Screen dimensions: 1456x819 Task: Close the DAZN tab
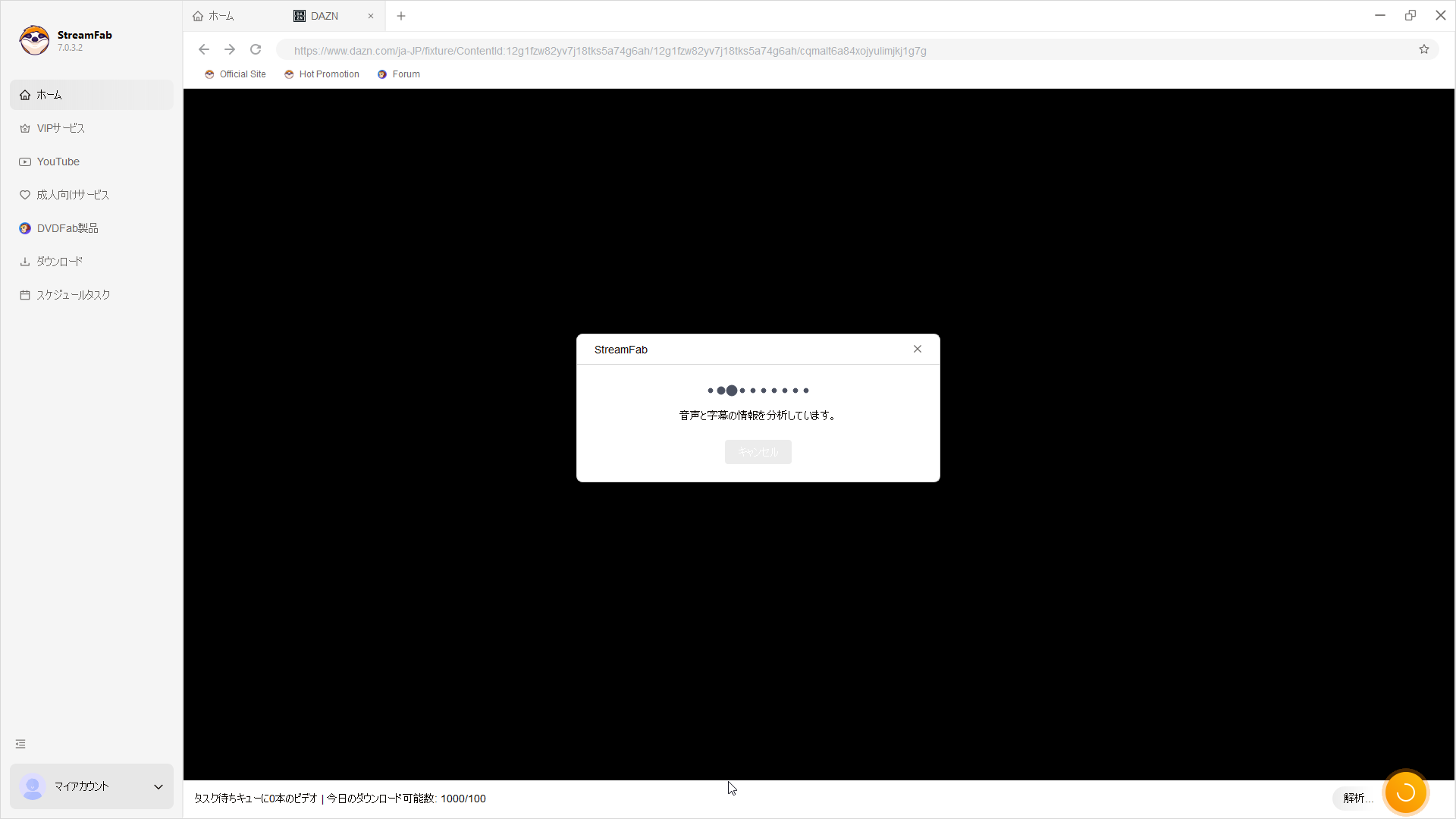371,16
